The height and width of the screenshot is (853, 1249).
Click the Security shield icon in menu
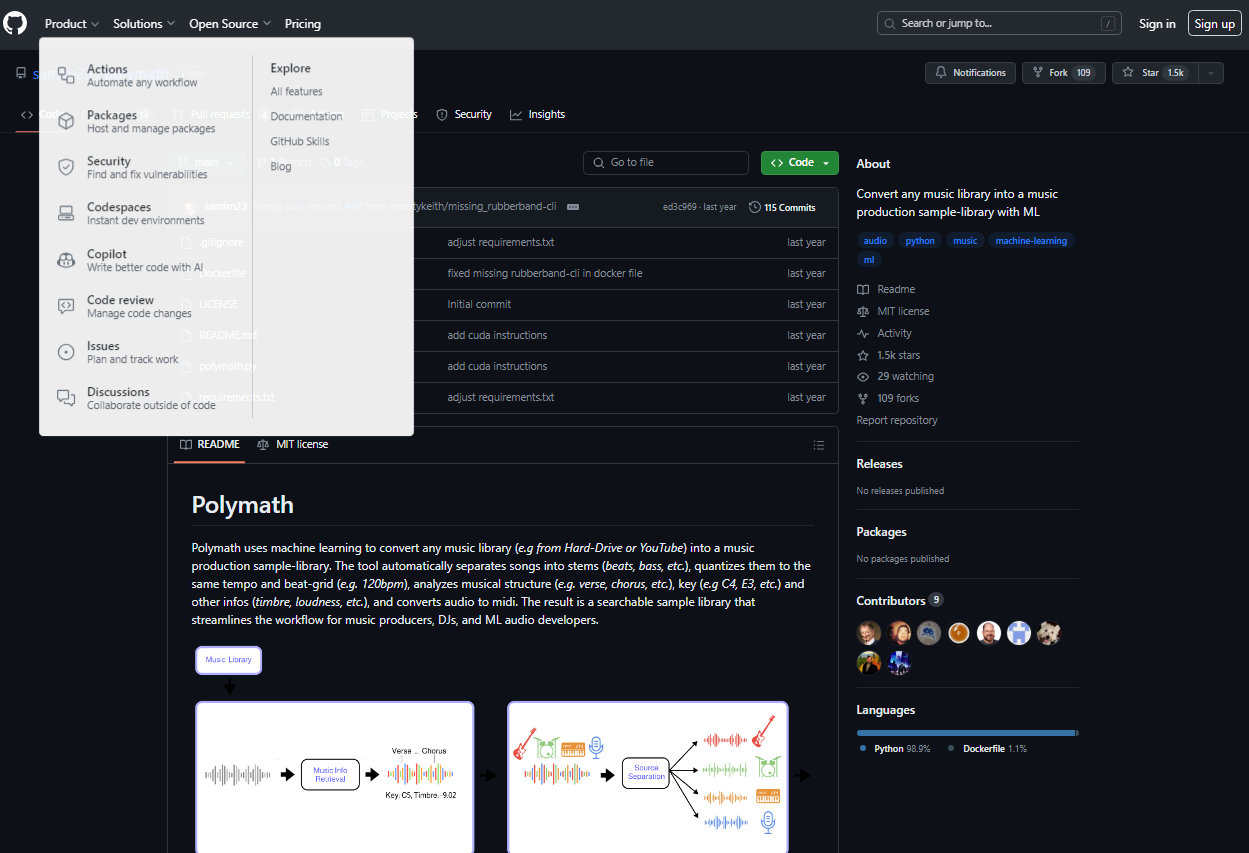point(66,167)
